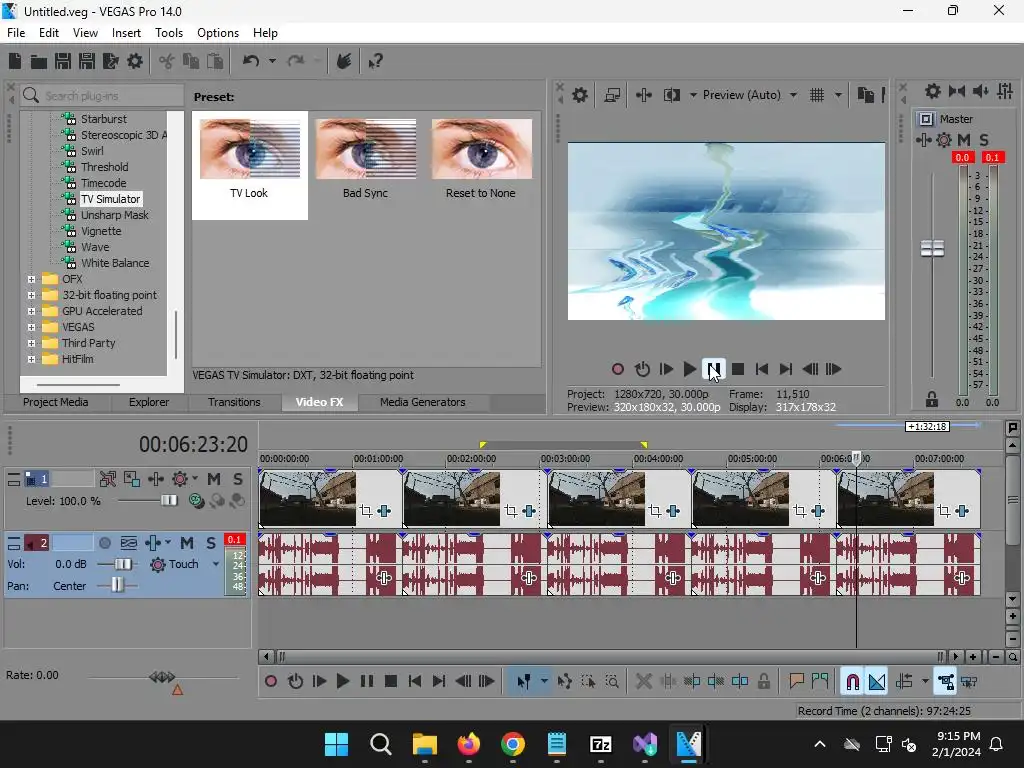Toggle Automatic Crossfades button

click(x=877, y=682)
